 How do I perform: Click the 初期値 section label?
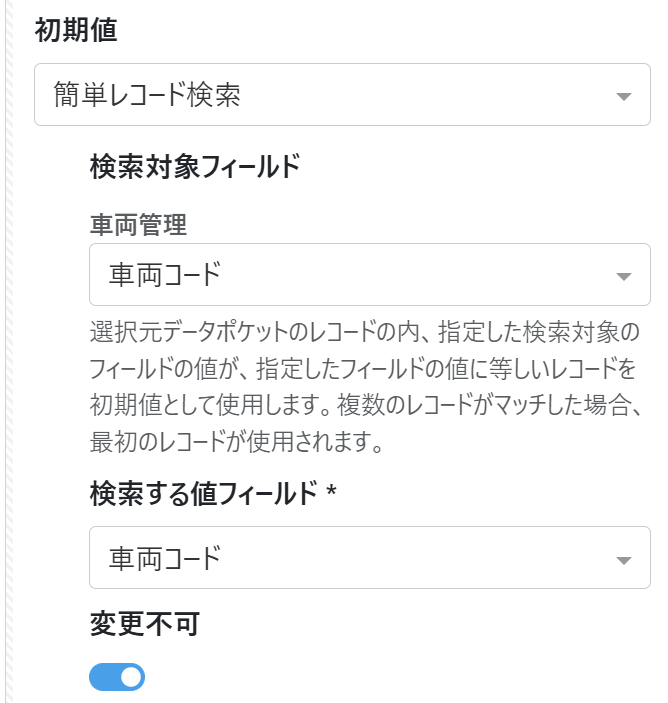click(x=76, y=31)
